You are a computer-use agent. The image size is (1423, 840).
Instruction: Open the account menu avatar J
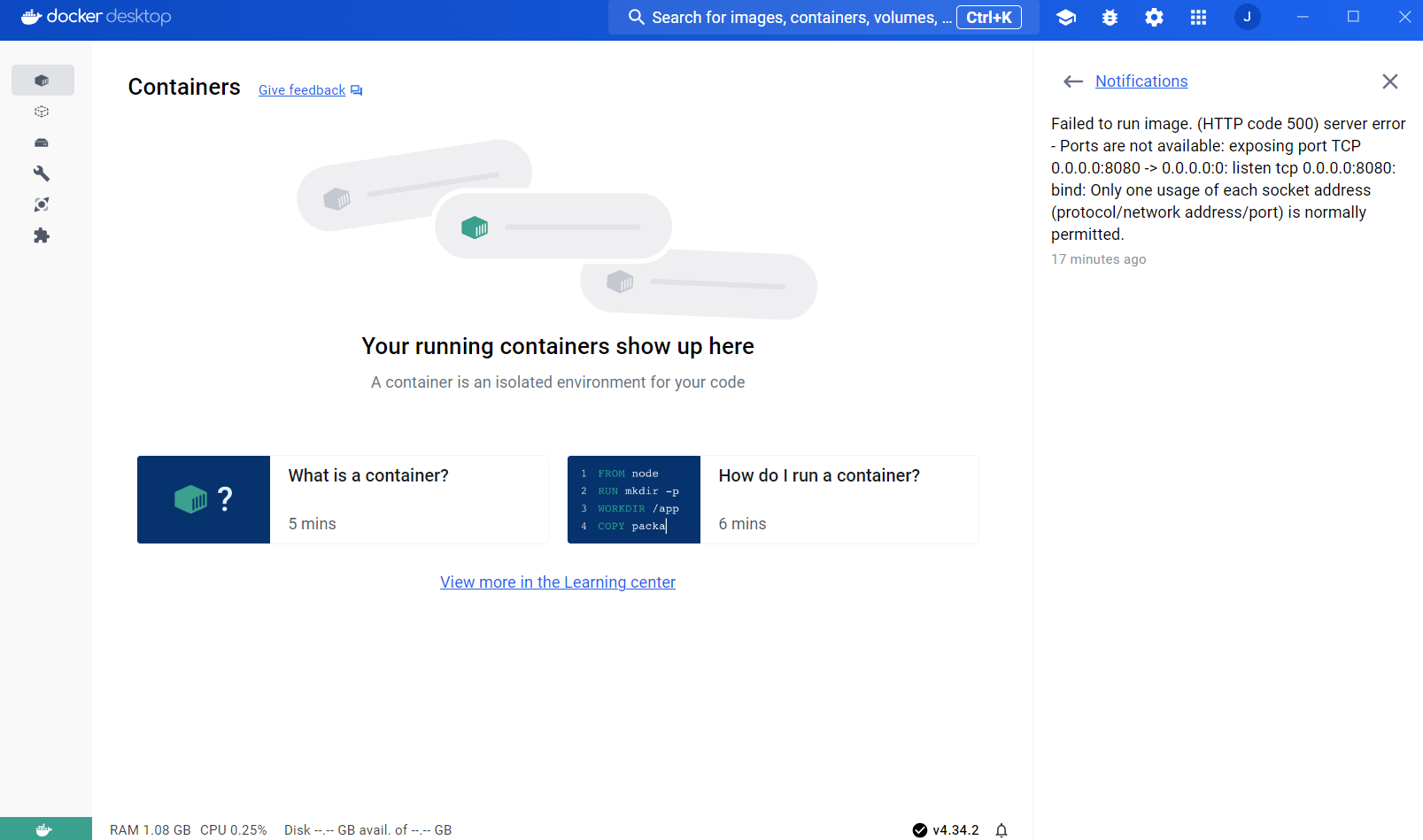click(x=1247, y=17)
